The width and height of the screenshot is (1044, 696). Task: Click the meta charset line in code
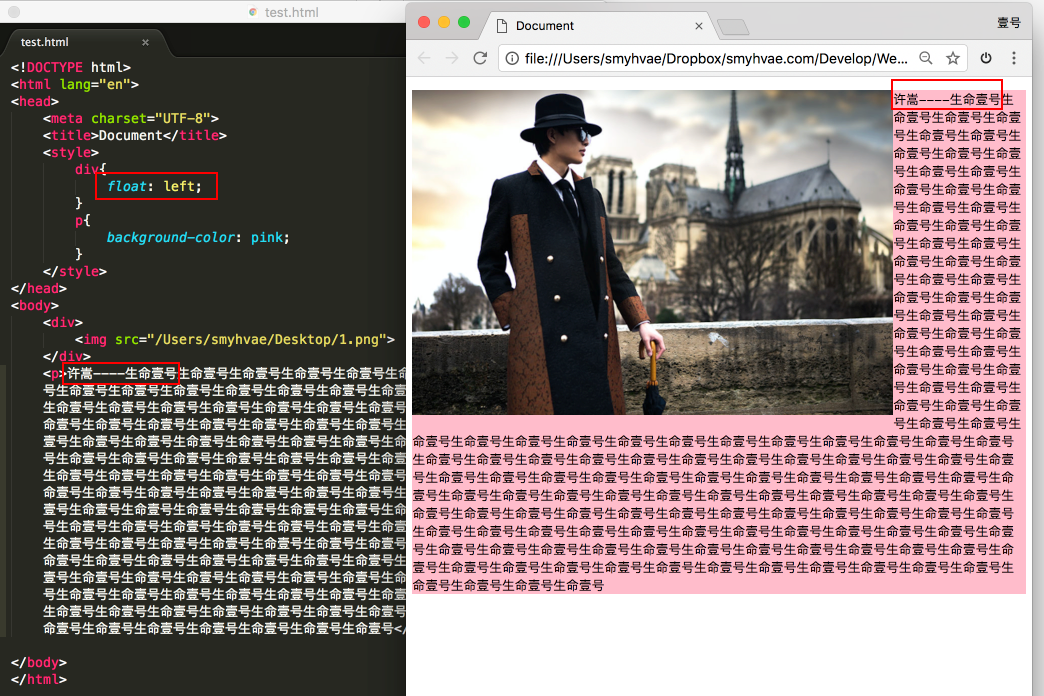coord(130,119)
